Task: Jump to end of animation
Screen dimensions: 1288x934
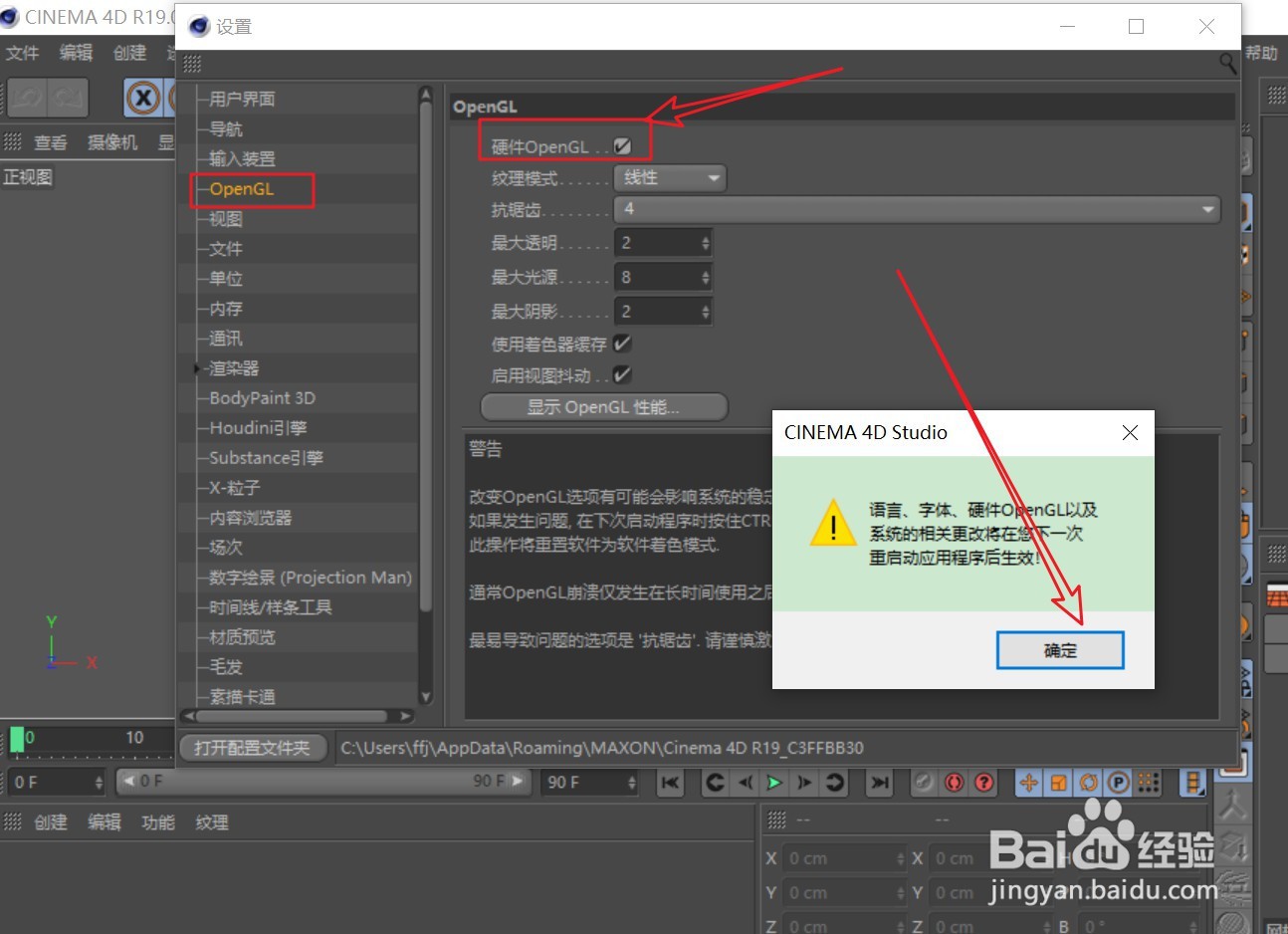Action: (x=880, y=783)
